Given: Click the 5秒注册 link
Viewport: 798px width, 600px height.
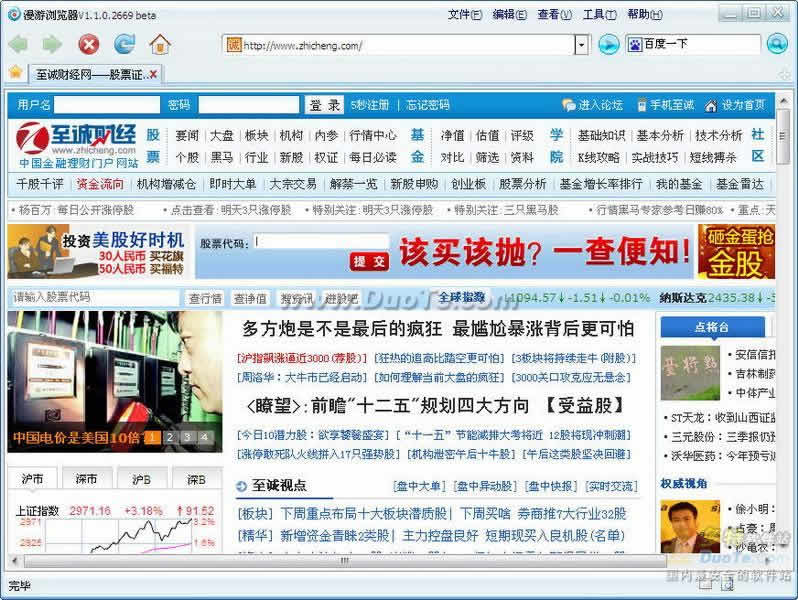Looking at the screenshot, I should [369, 105].
